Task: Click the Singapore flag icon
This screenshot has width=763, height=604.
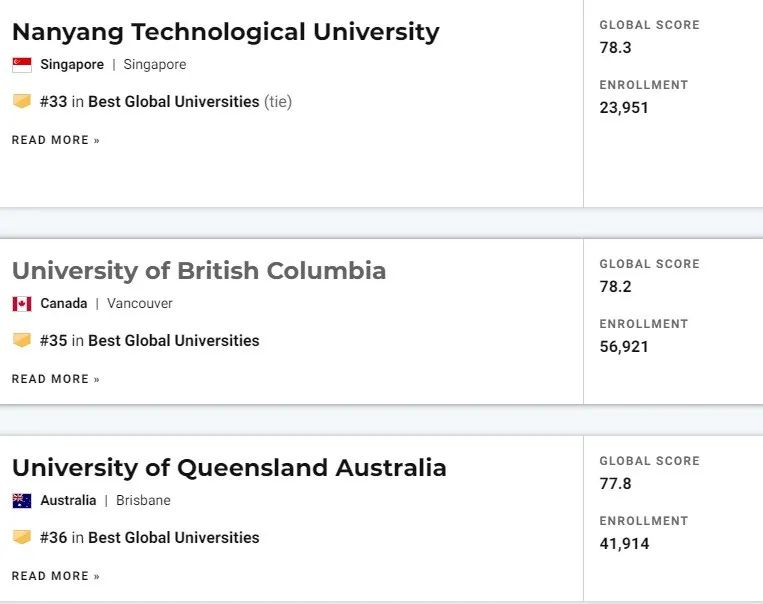Action: [22, 65]
